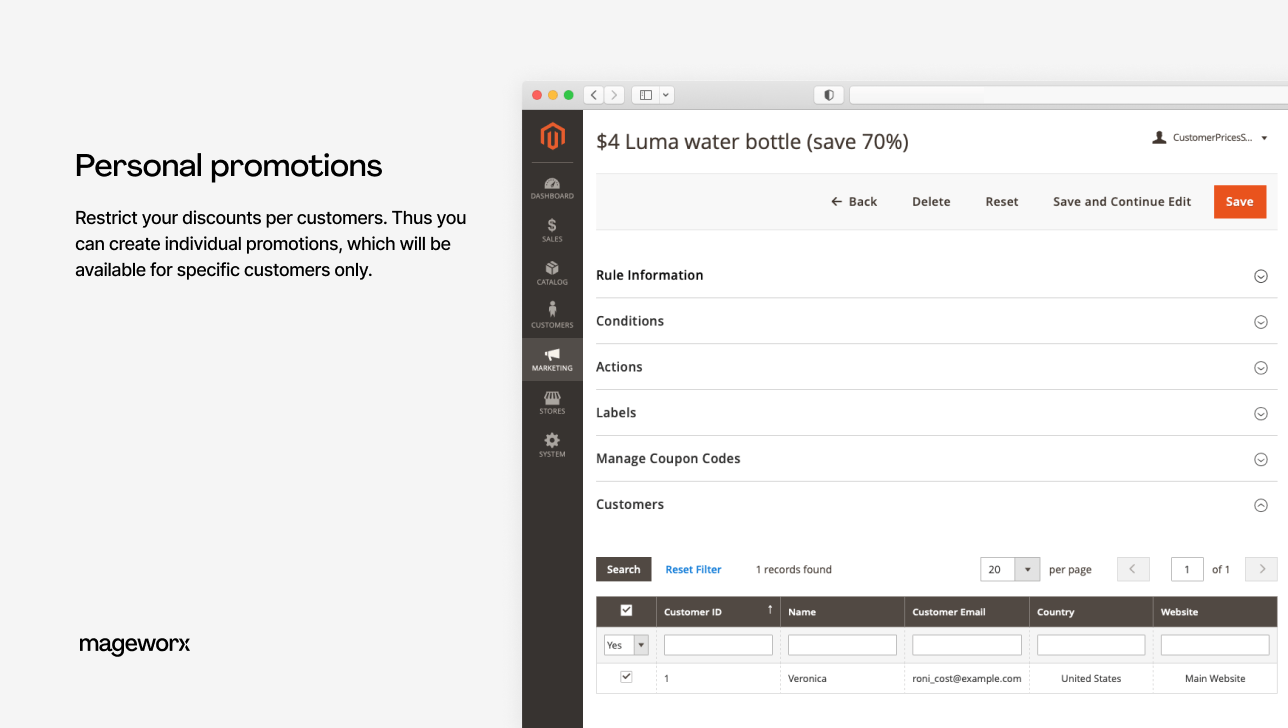Click the Safari privacy shield icon
This screenshot has height=728, width=1288.
coord(828,94)
